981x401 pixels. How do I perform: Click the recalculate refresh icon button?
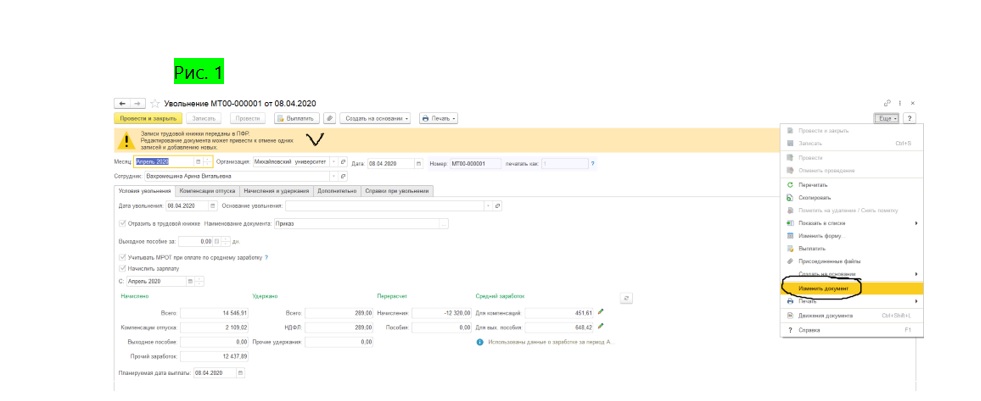(x=626, y=297)
